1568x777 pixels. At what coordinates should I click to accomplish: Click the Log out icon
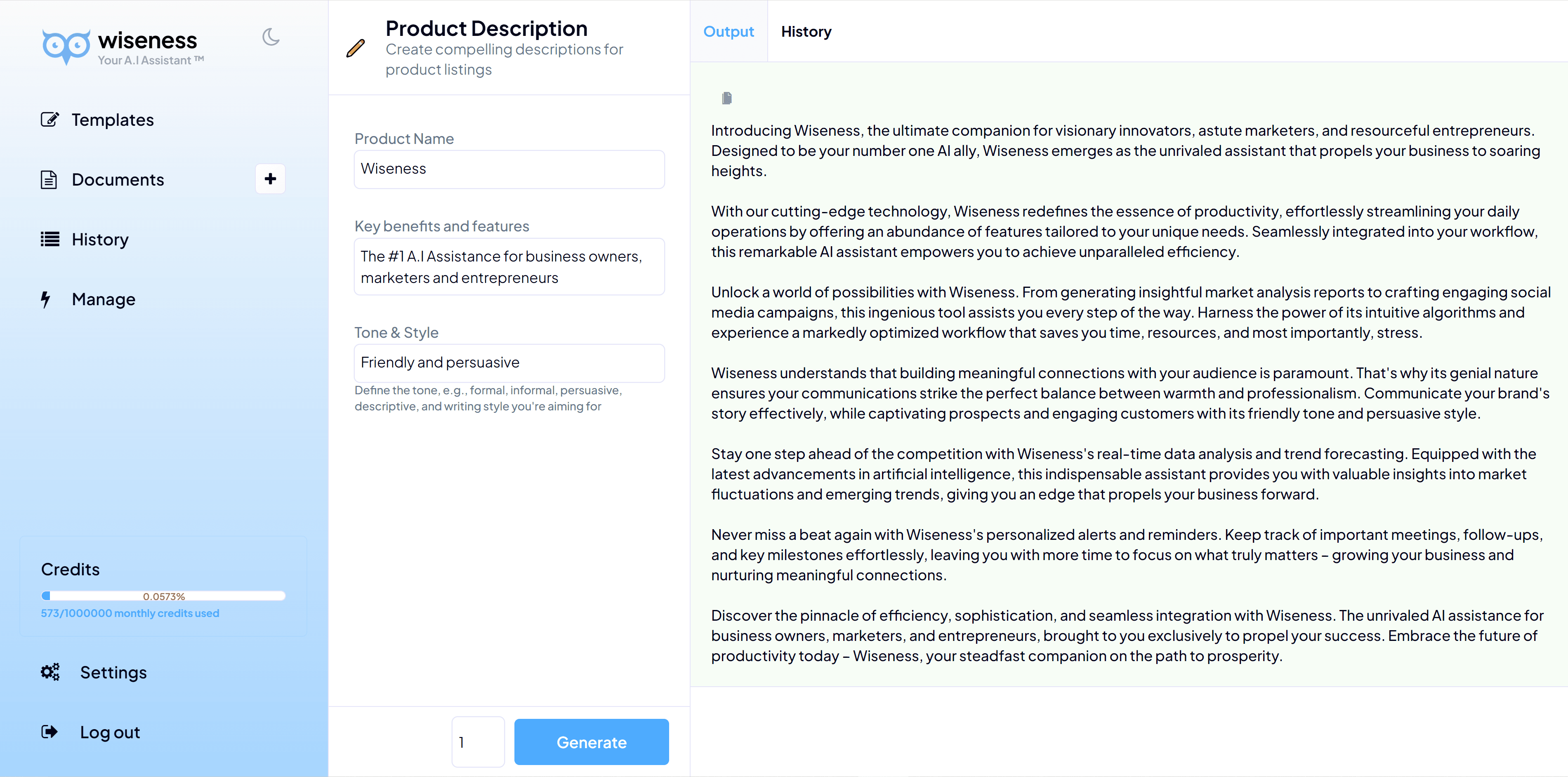coord(50,731)
